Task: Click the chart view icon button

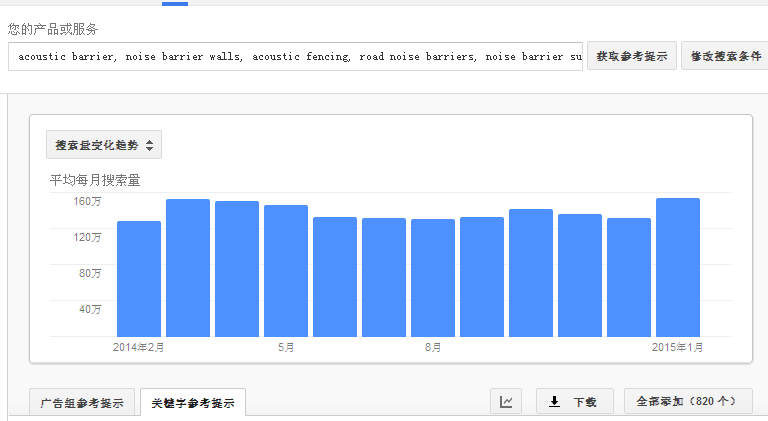Action: tap(506, 401)
